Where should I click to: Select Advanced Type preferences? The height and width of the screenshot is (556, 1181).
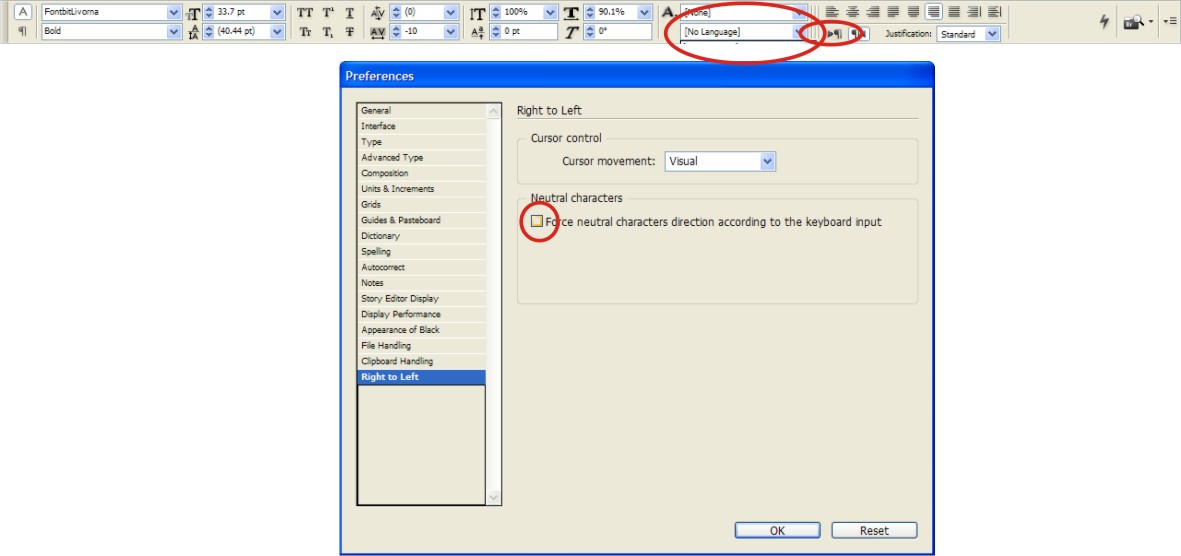point(421,158)
